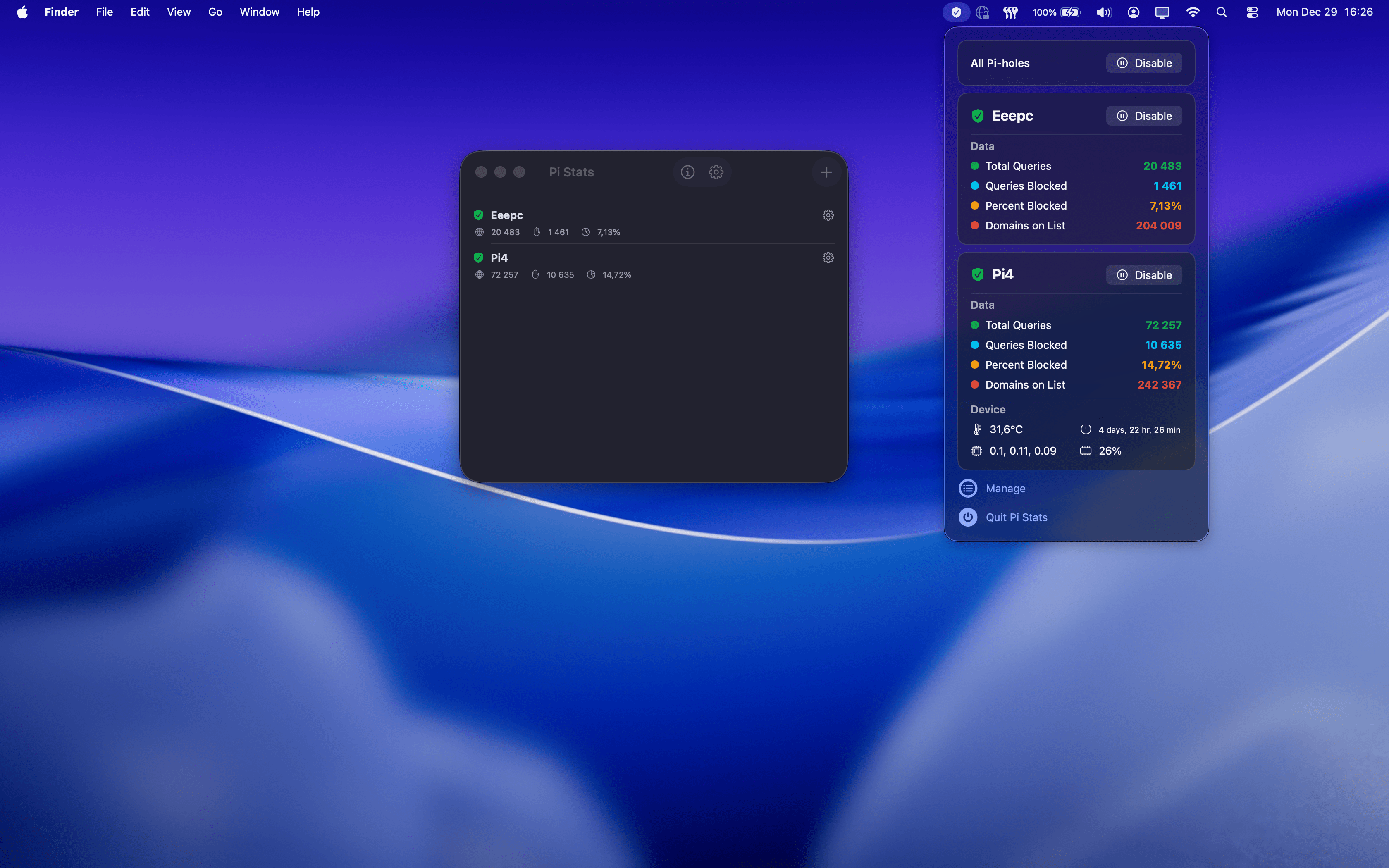
Task: Open the Pi Stats info panel
Action: (x=687, y=172)
